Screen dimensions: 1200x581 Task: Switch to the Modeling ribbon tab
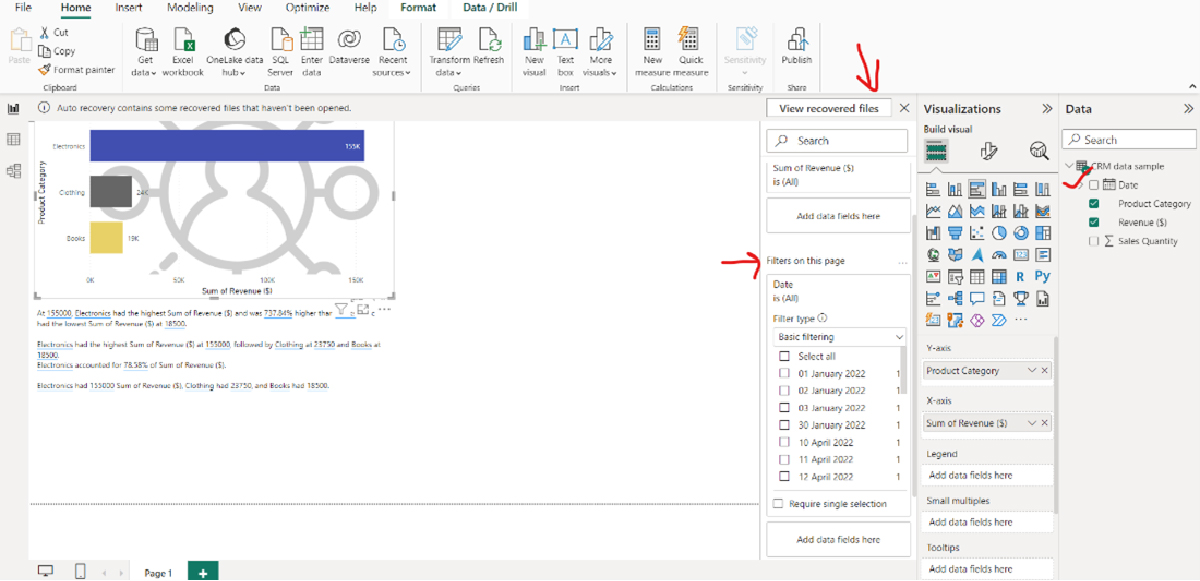pos(190,8)
